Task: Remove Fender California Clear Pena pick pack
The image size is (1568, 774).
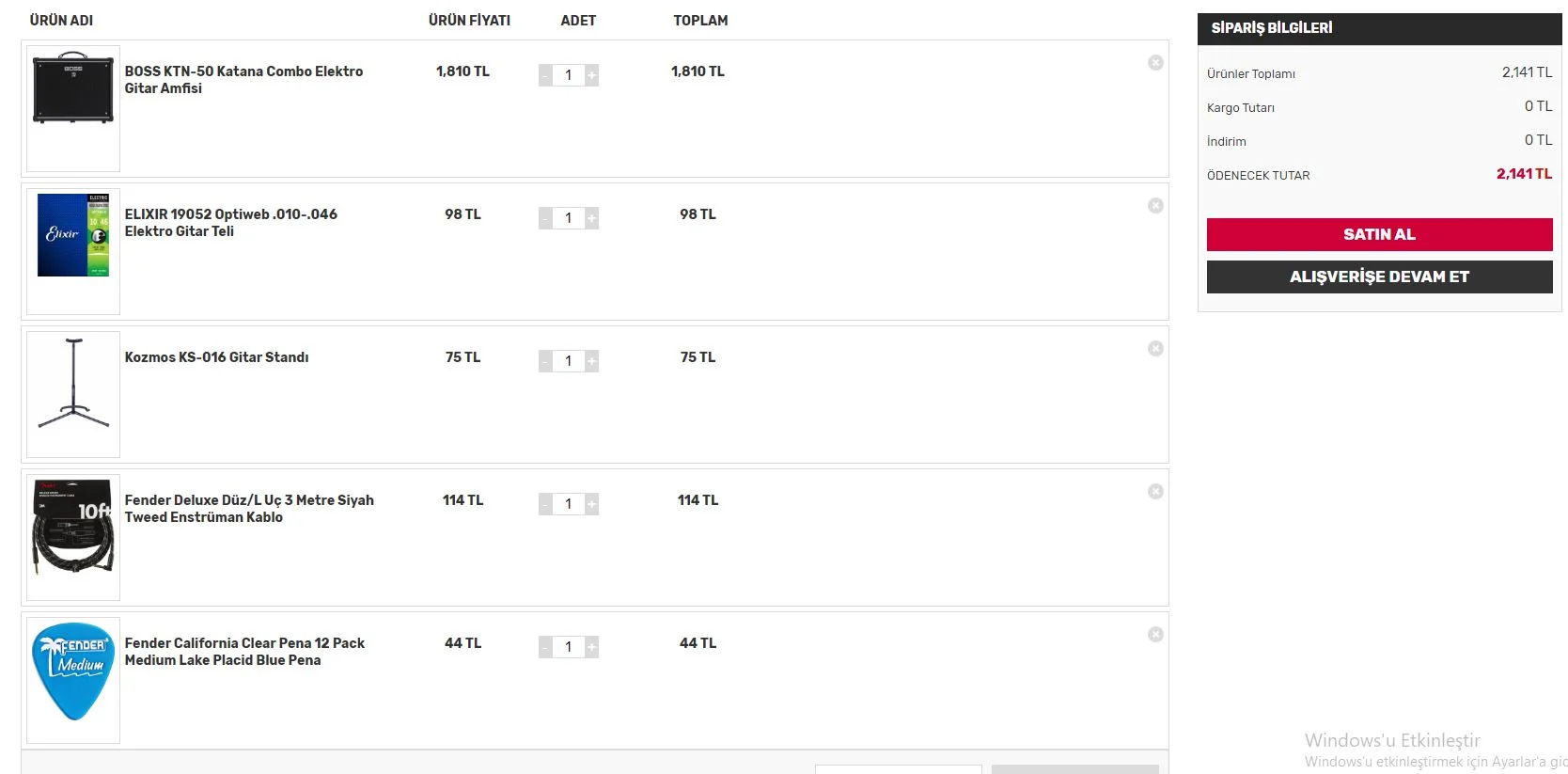Action: [1155, 635]
